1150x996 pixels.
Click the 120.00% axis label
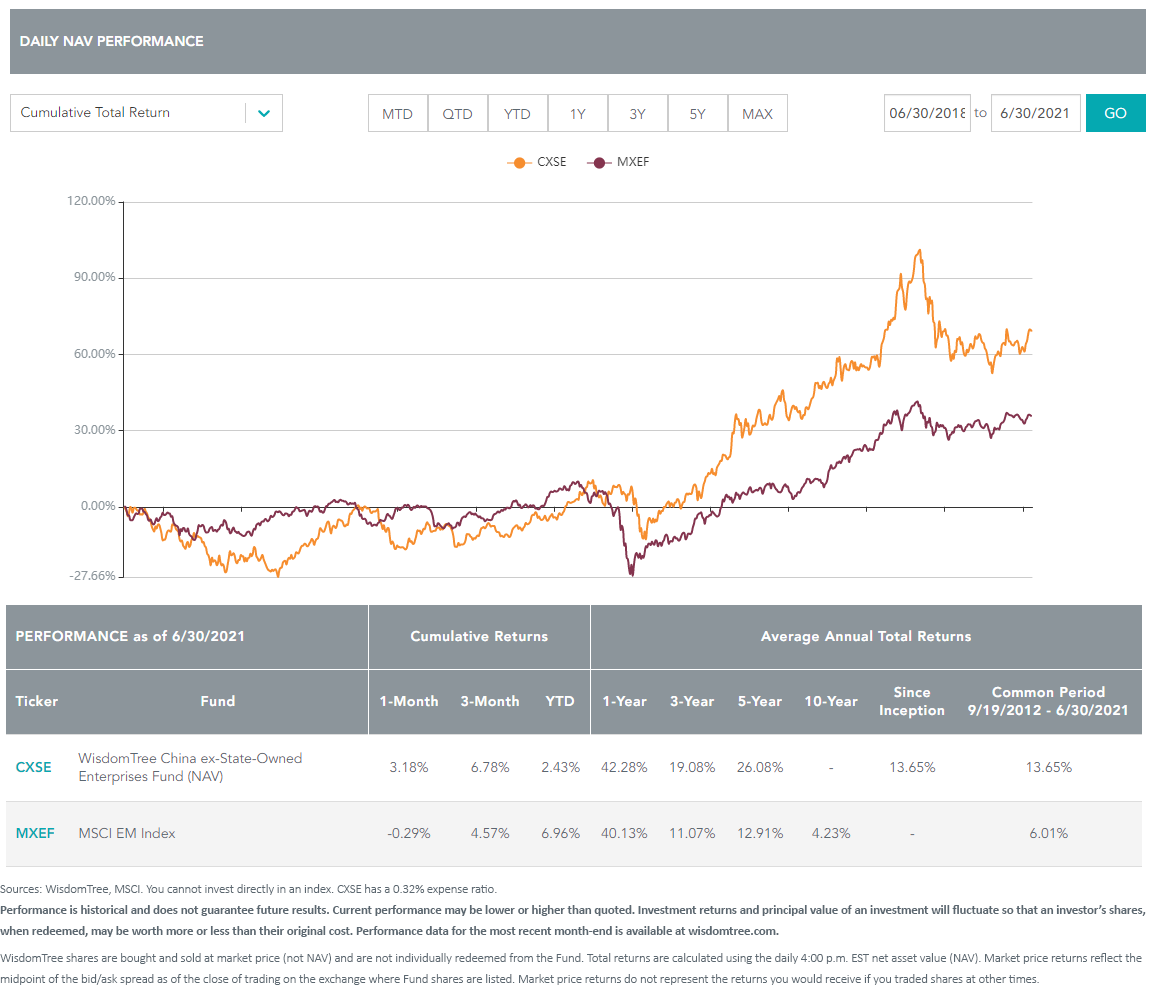point(91,201)
